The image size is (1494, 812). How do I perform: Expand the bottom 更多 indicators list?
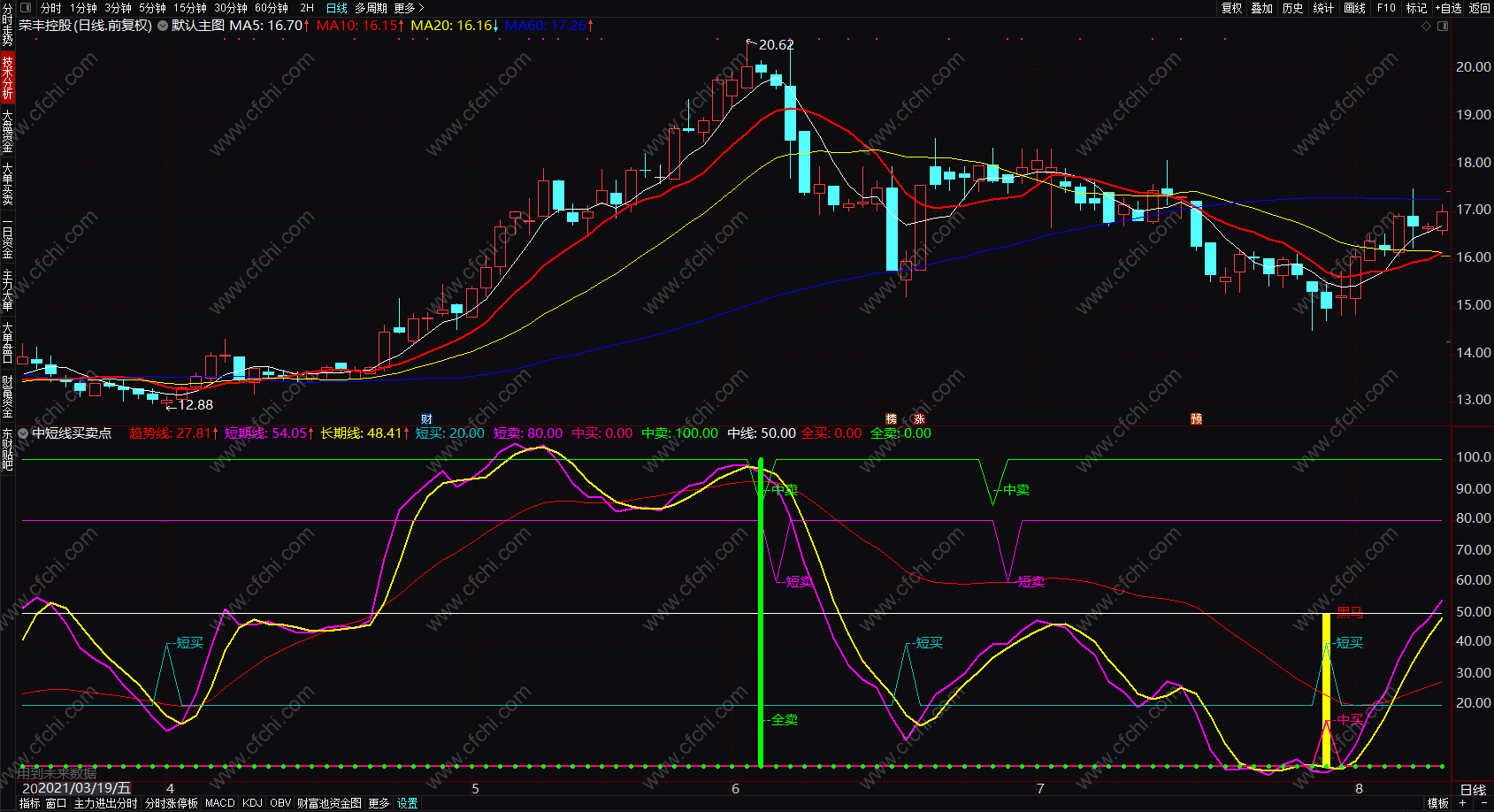coord(379,803)
